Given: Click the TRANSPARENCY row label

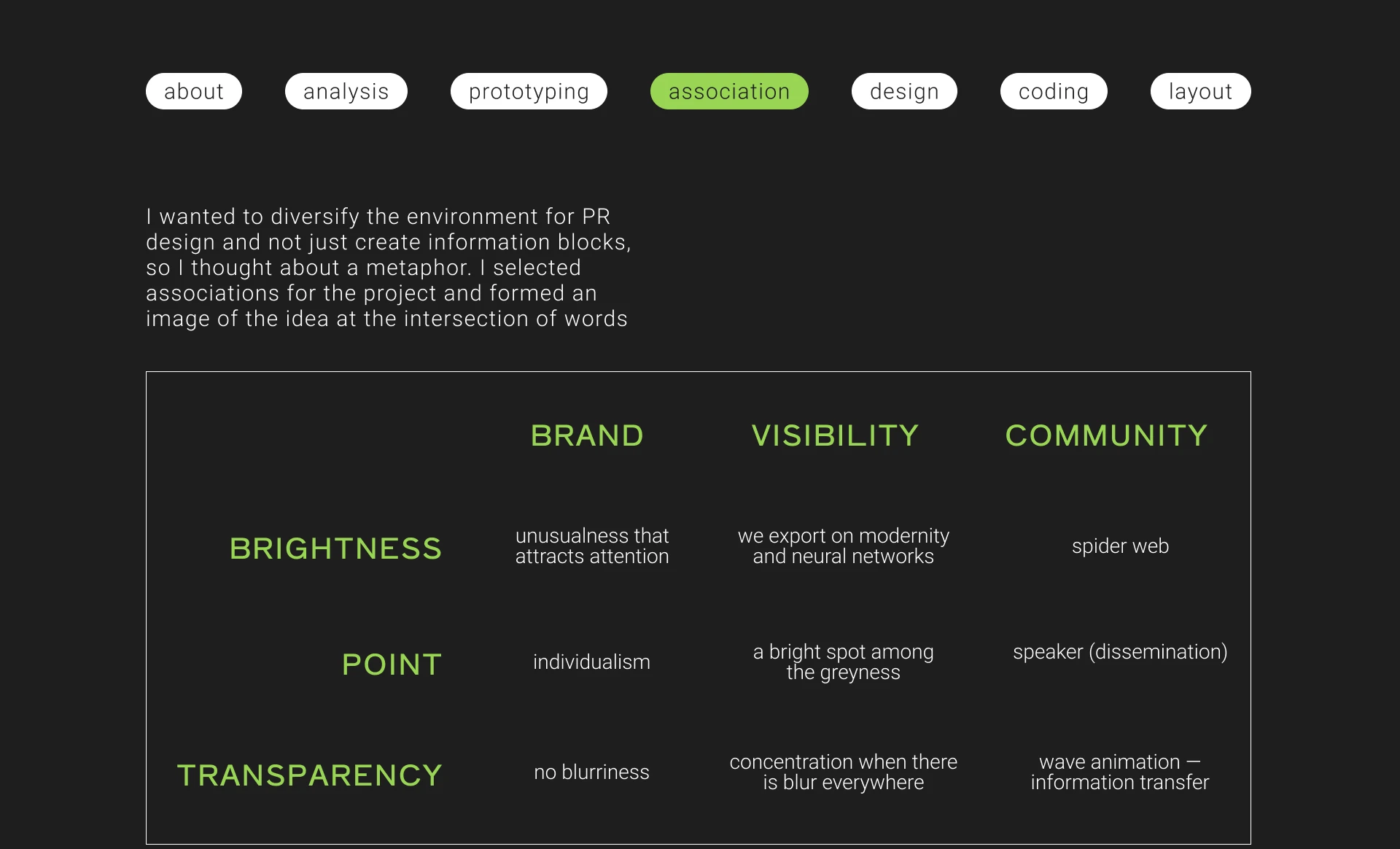Looking at the screenshot, I should click(x=309, y=775).
